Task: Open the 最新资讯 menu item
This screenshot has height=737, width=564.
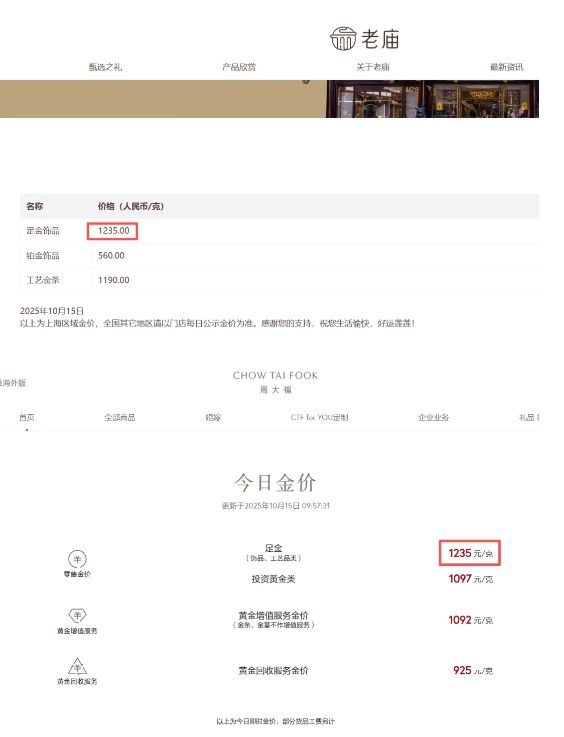Action: coord(507,67)
